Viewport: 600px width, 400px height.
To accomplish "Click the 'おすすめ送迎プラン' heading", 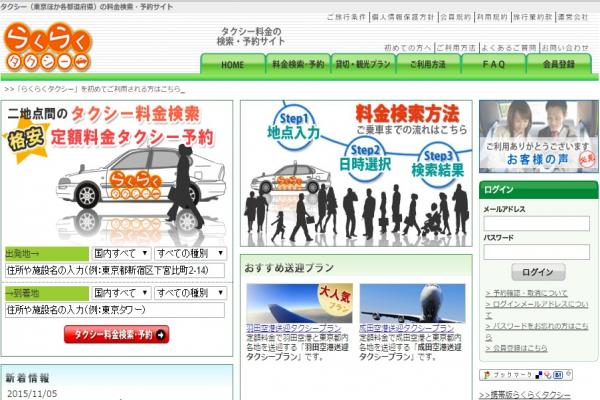I will tap(289, 268).
